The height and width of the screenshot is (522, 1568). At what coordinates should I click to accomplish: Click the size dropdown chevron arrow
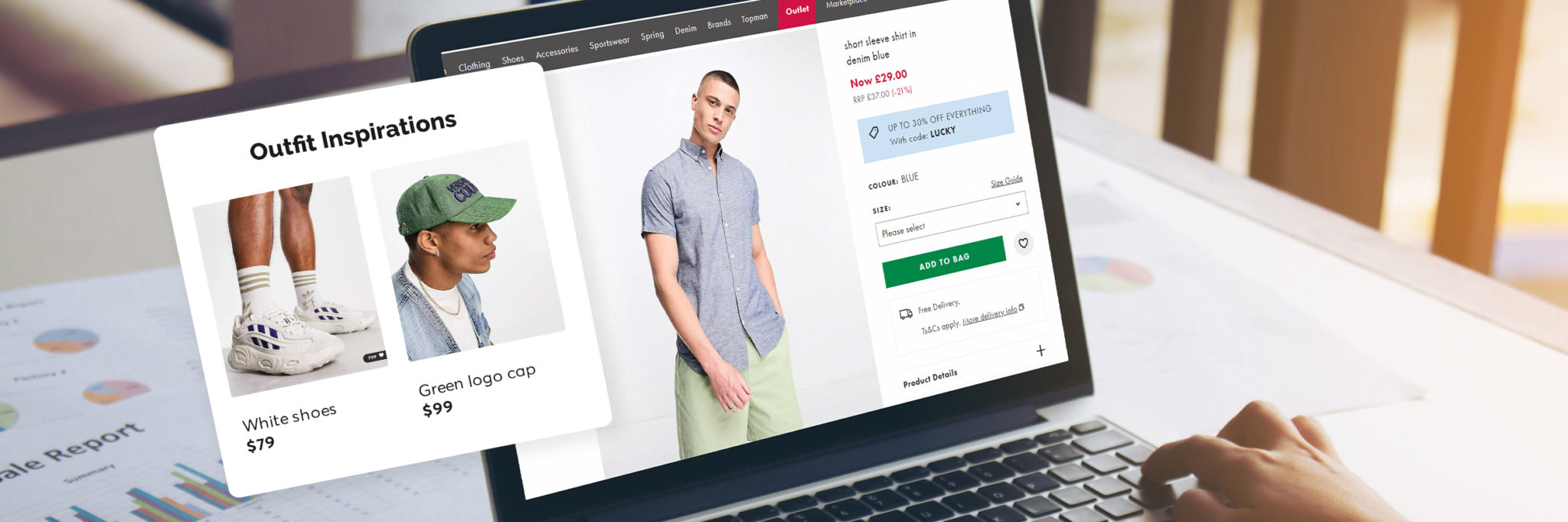[1018, 204]
